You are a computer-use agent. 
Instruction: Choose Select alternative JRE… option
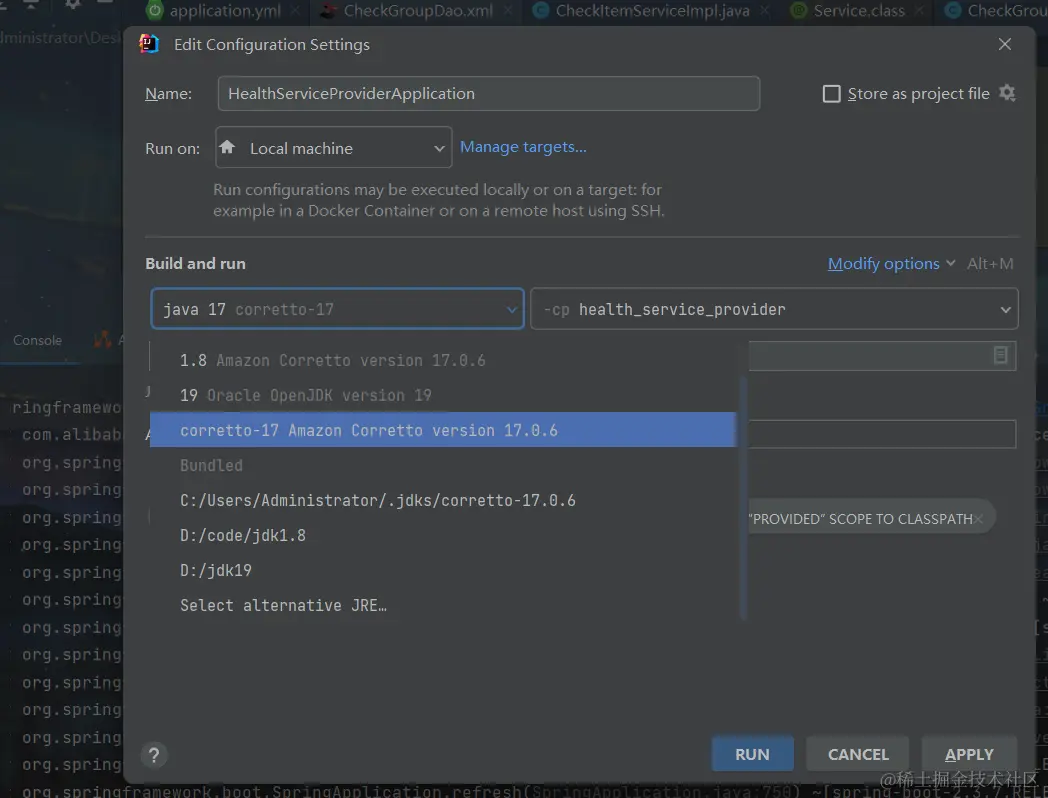coord(442,605)
